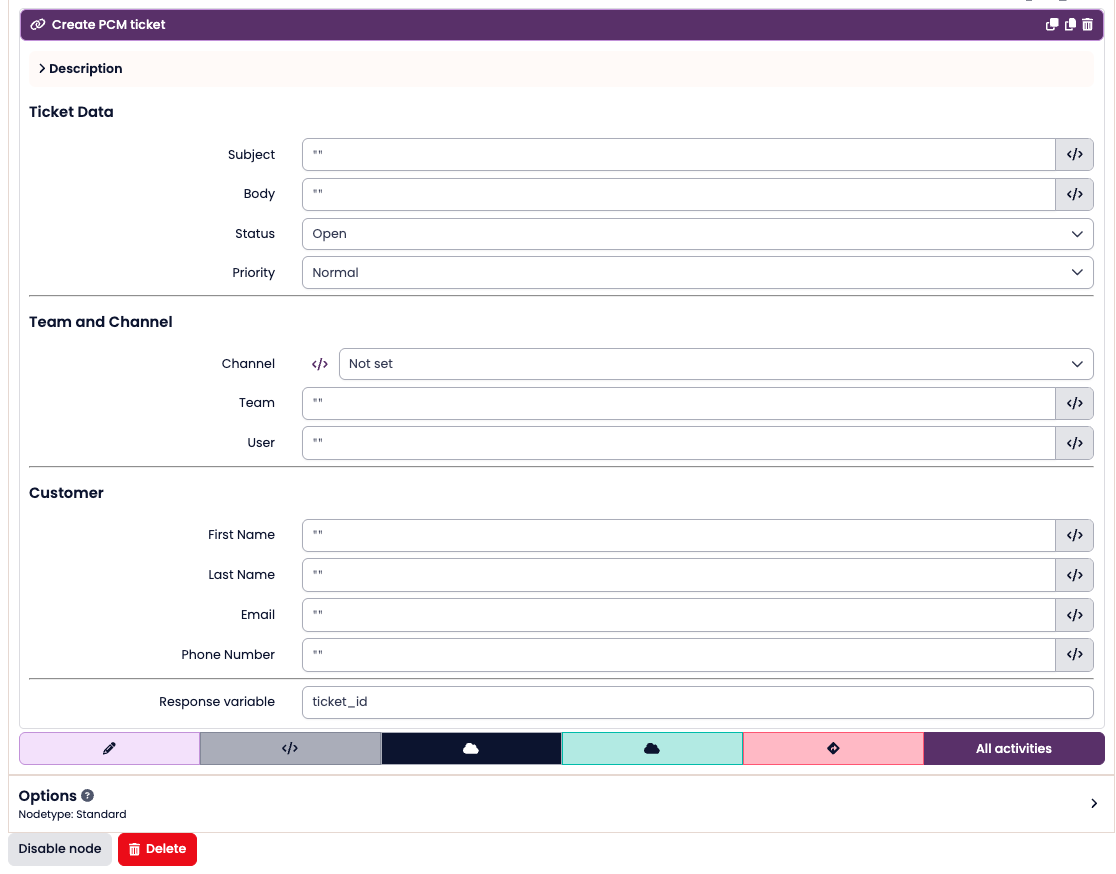Select the pink directions-sign activity category

click(833, 748)
